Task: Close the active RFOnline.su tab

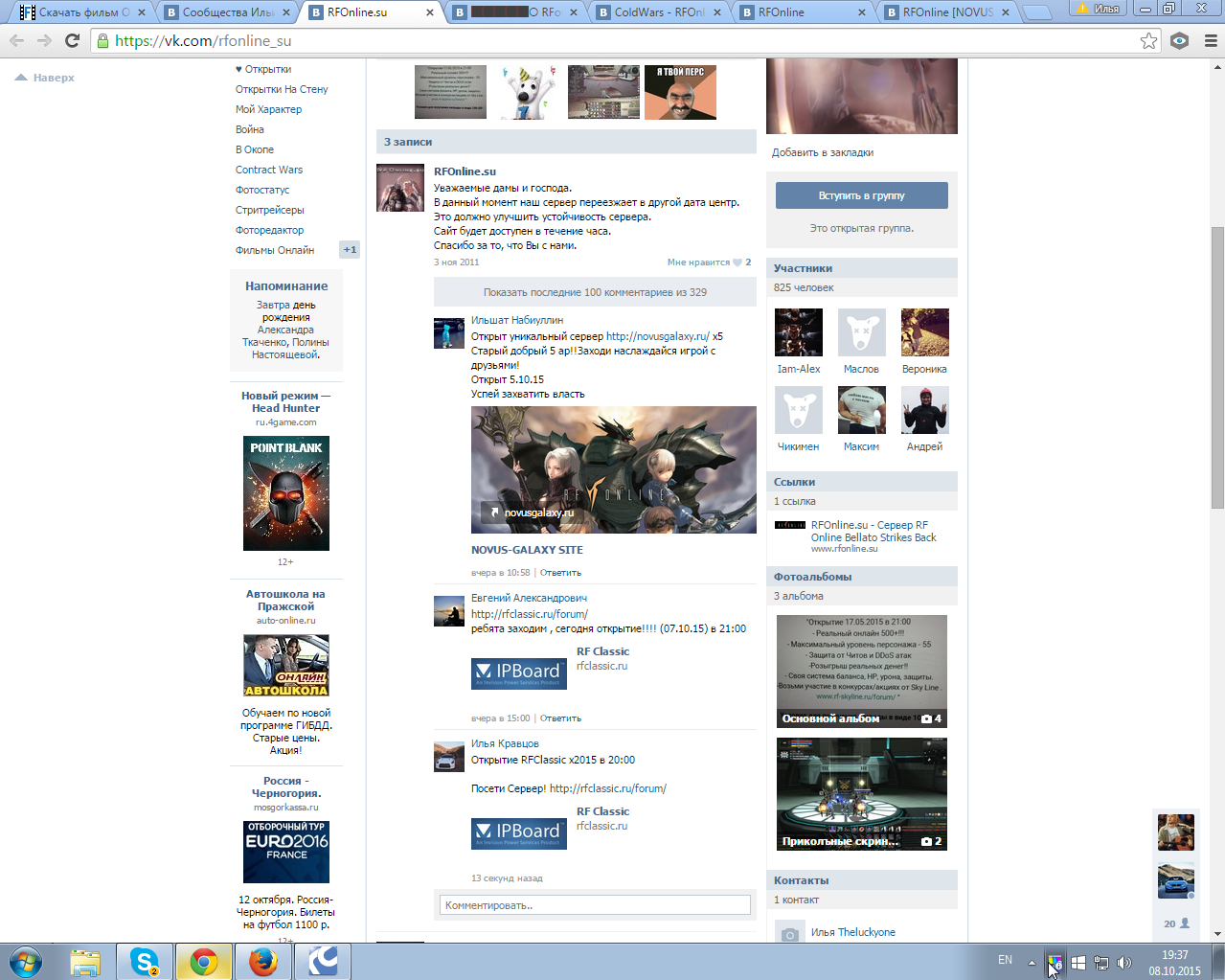Action: [x=429, y=12]
